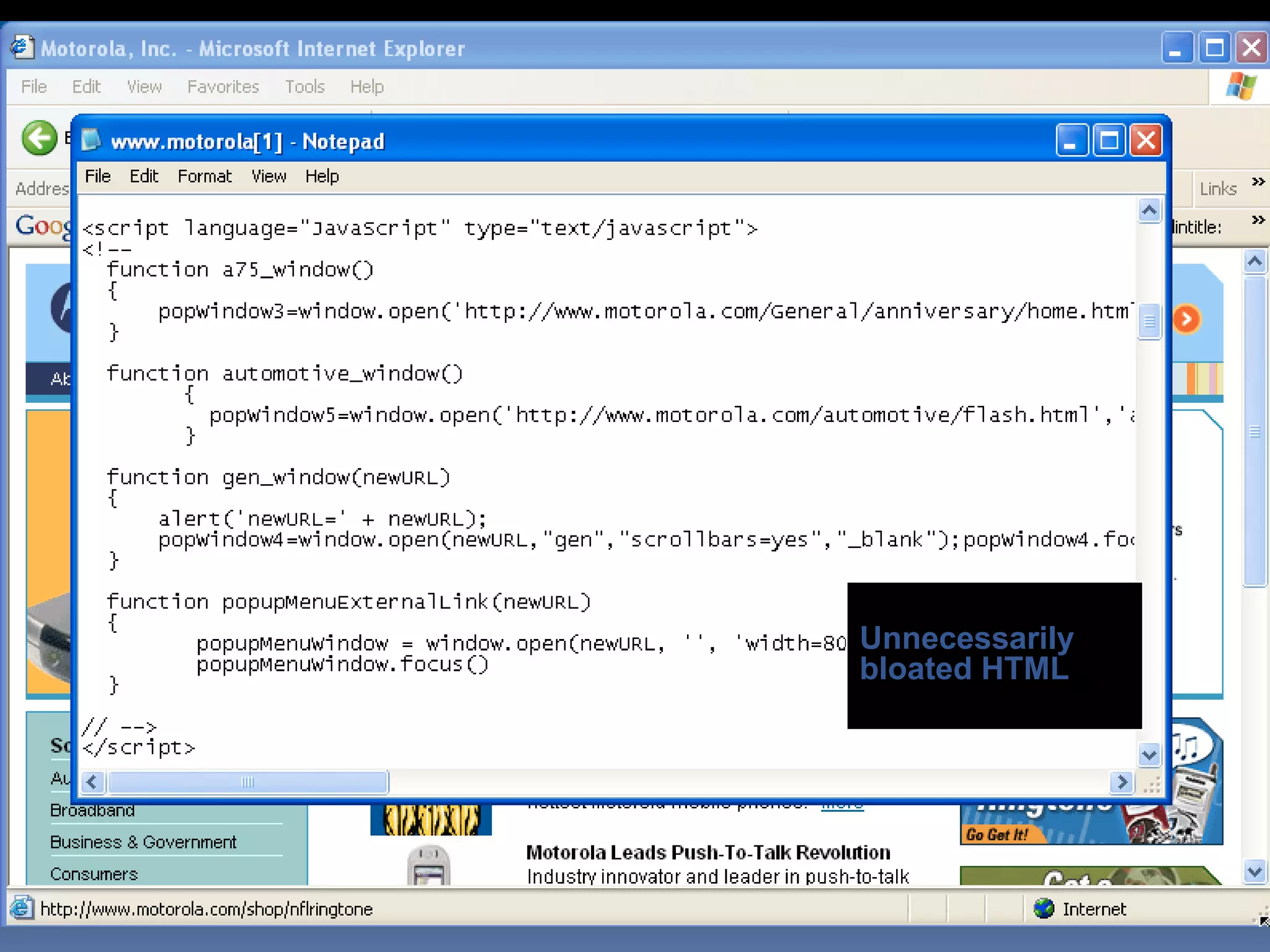Screen dimensions: 1270x952
Task: Click IE page scrollbar up arrow
Action: click(1254, 262)
